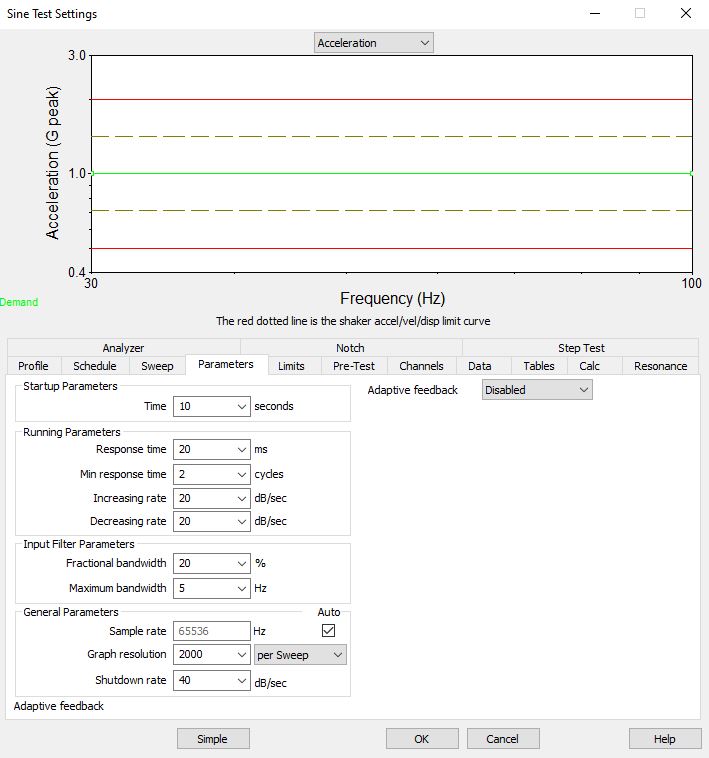The height and width of the screenshot is (758, 709).
Task: Switch to the Sweep tab
Action: [x=157, y=366]
